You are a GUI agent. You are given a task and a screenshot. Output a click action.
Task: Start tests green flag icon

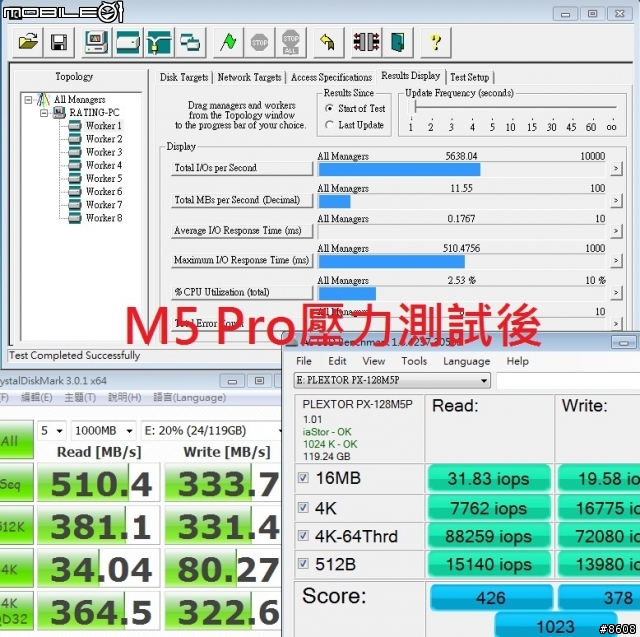(228, 42)
